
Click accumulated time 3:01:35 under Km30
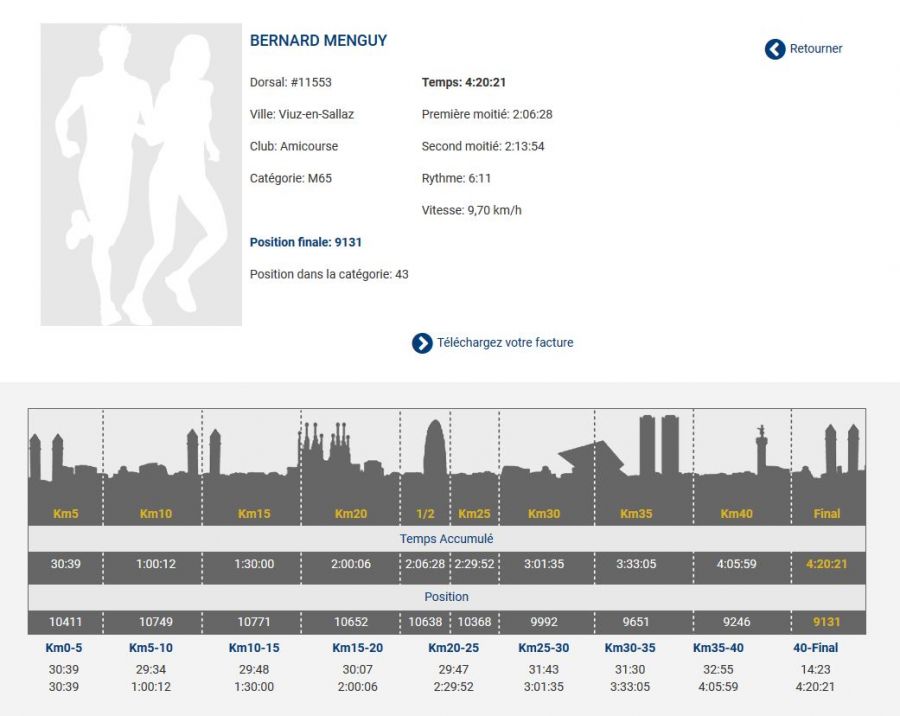click(544, 564)
